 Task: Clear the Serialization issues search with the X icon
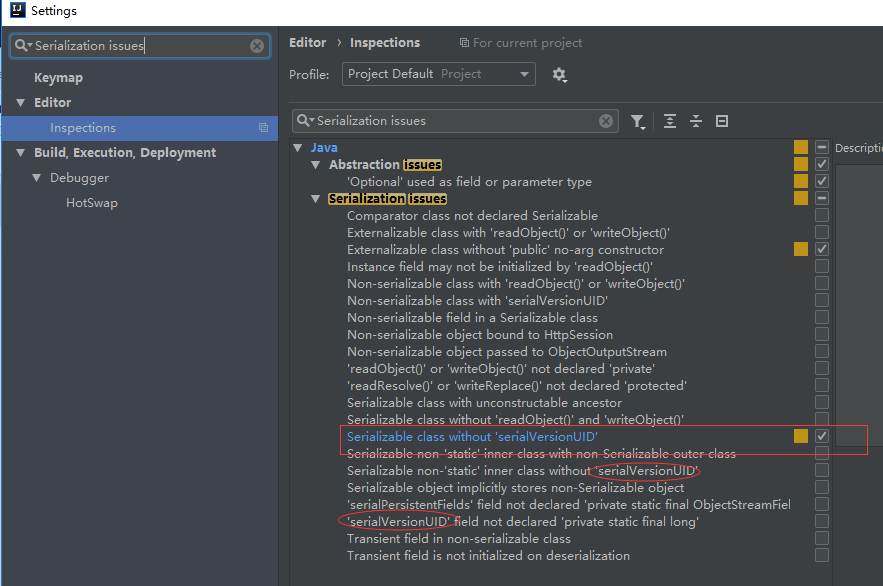coord(605,120)
